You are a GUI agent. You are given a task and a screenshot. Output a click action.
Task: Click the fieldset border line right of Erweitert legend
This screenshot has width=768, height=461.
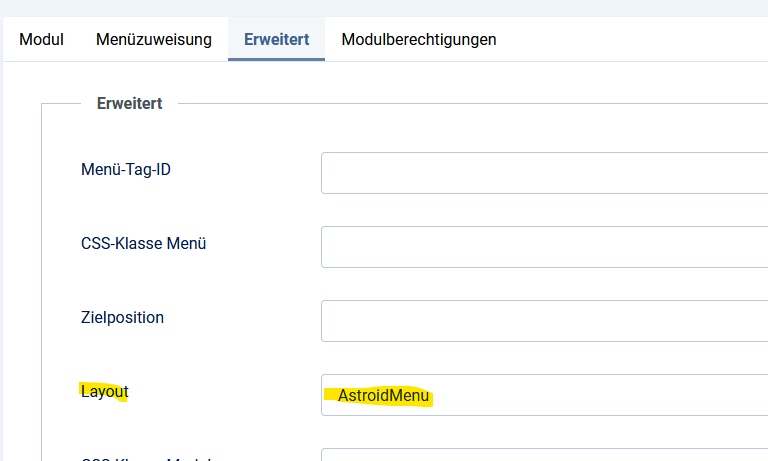click(470, 102)
